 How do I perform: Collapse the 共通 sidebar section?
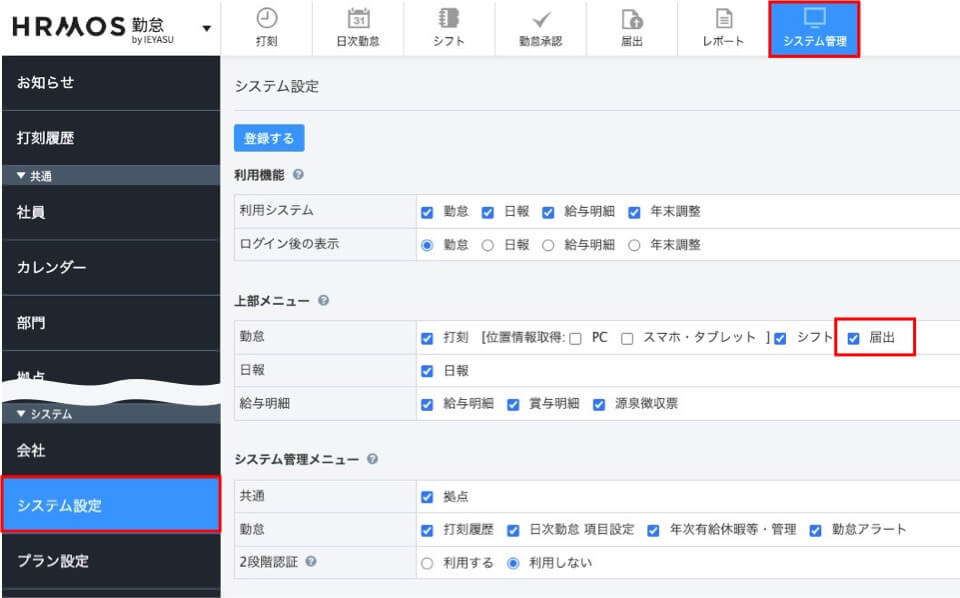tap(21, 176)
